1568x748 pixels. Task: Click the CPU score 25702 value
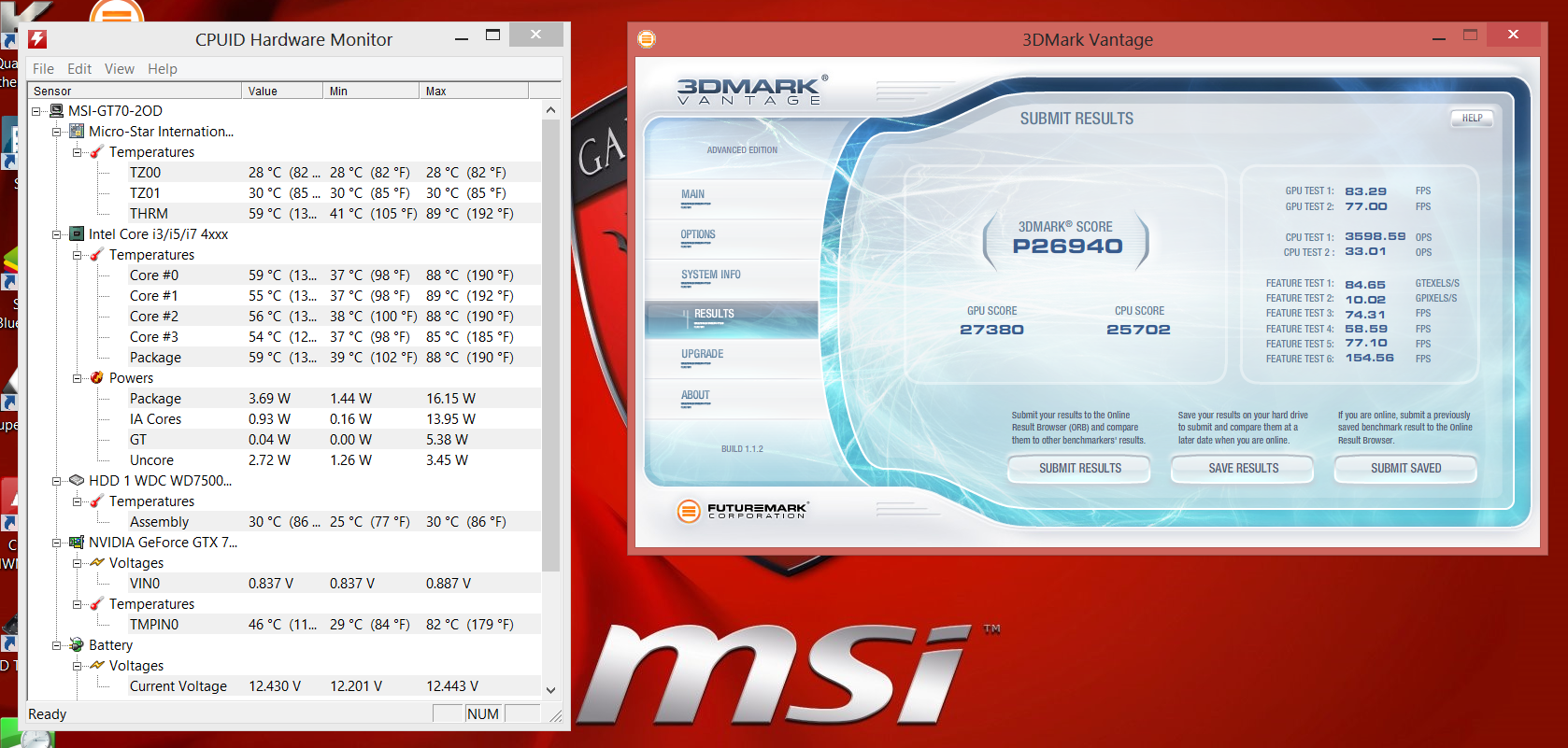(1138, 330)
